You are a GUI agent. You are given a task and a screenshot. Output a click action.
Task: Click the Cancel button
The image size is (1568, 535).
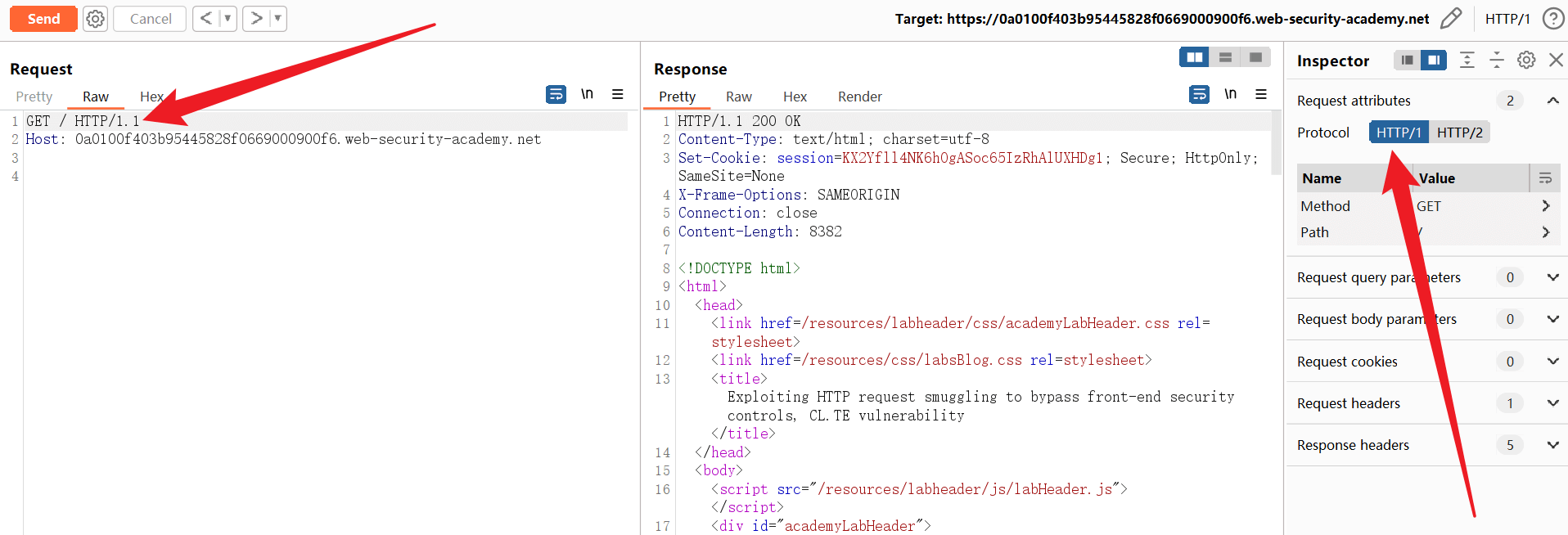pos(151,19)
